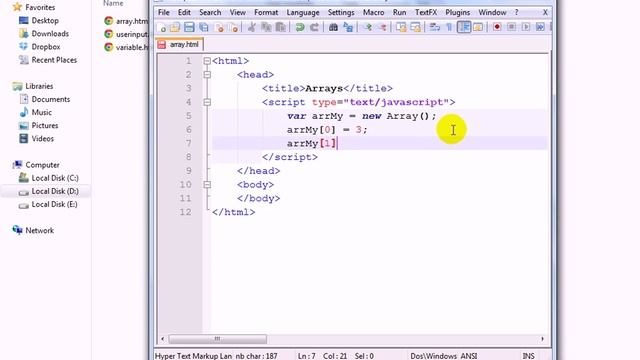Image resolution: width=640 pixels, height=360 pixels.
Task: Click the macro Playback icon
Action: (526, 27)
